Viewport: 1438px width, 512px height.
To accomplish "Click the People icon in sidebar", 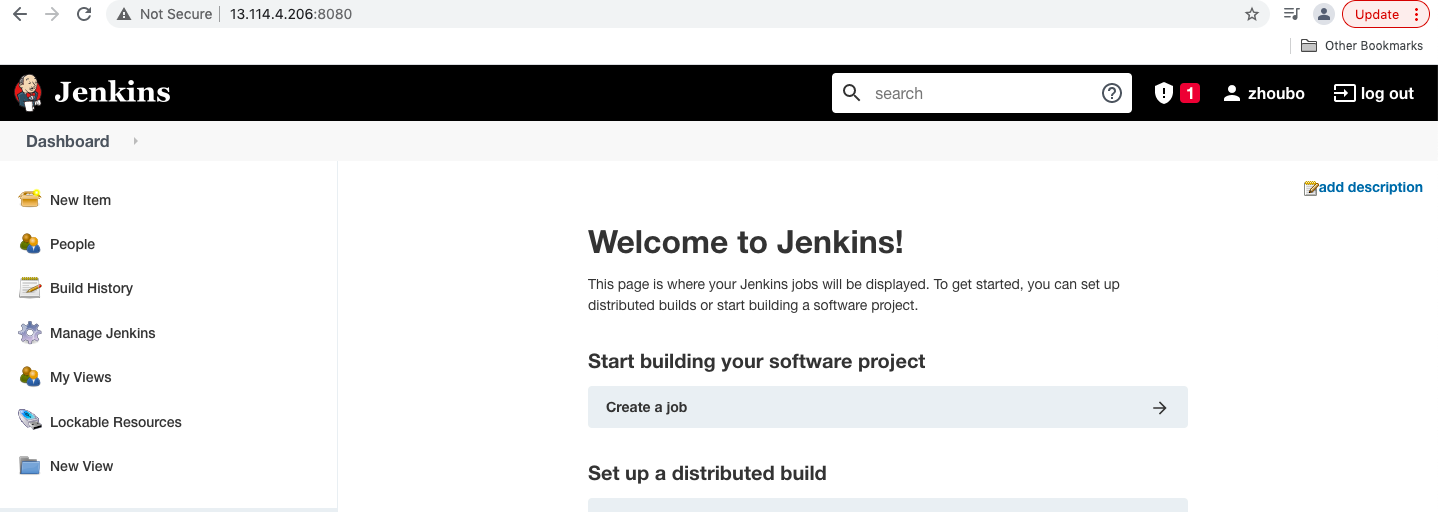I will [x=30, y=243].
